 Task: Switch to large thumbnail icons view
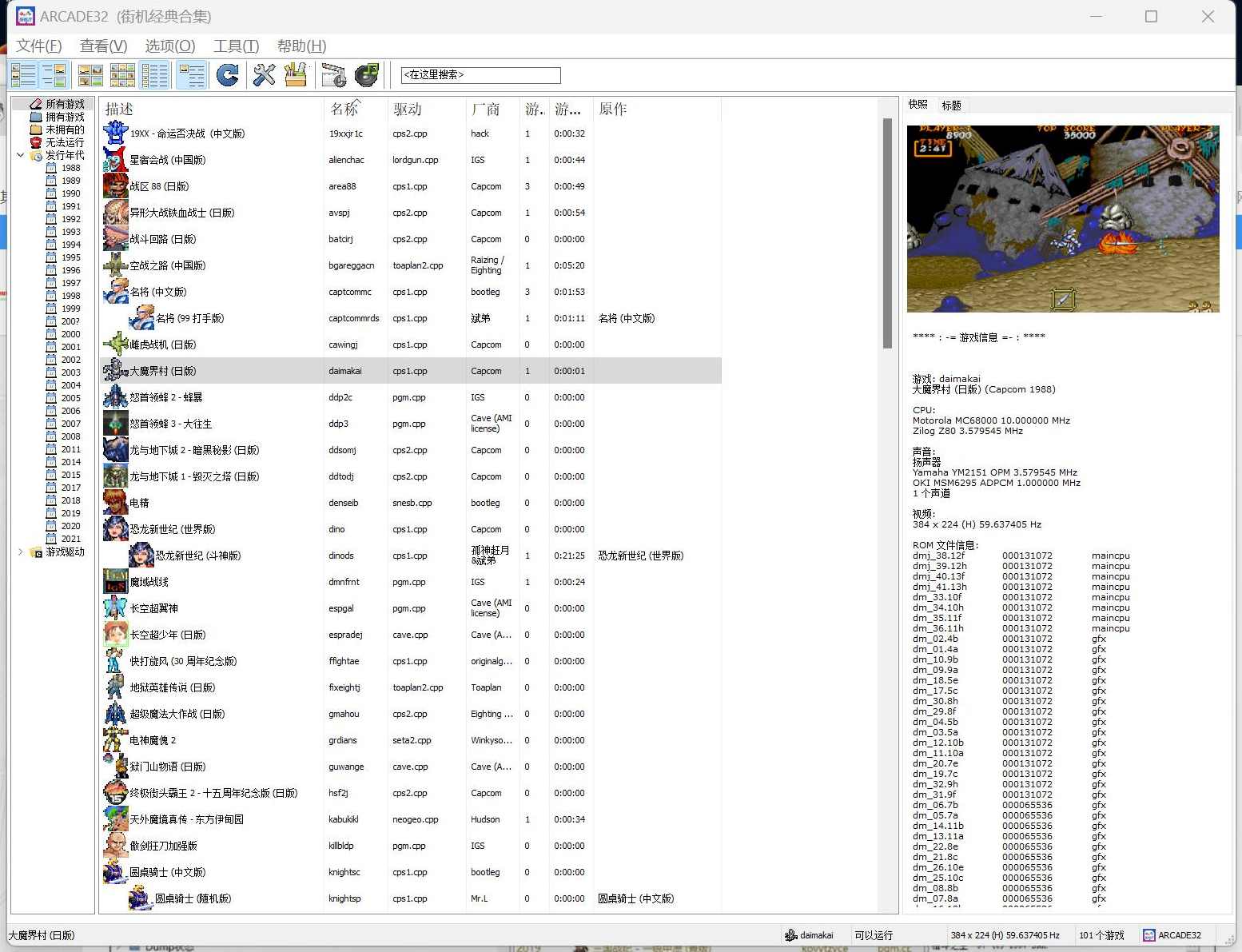(90, 75)
